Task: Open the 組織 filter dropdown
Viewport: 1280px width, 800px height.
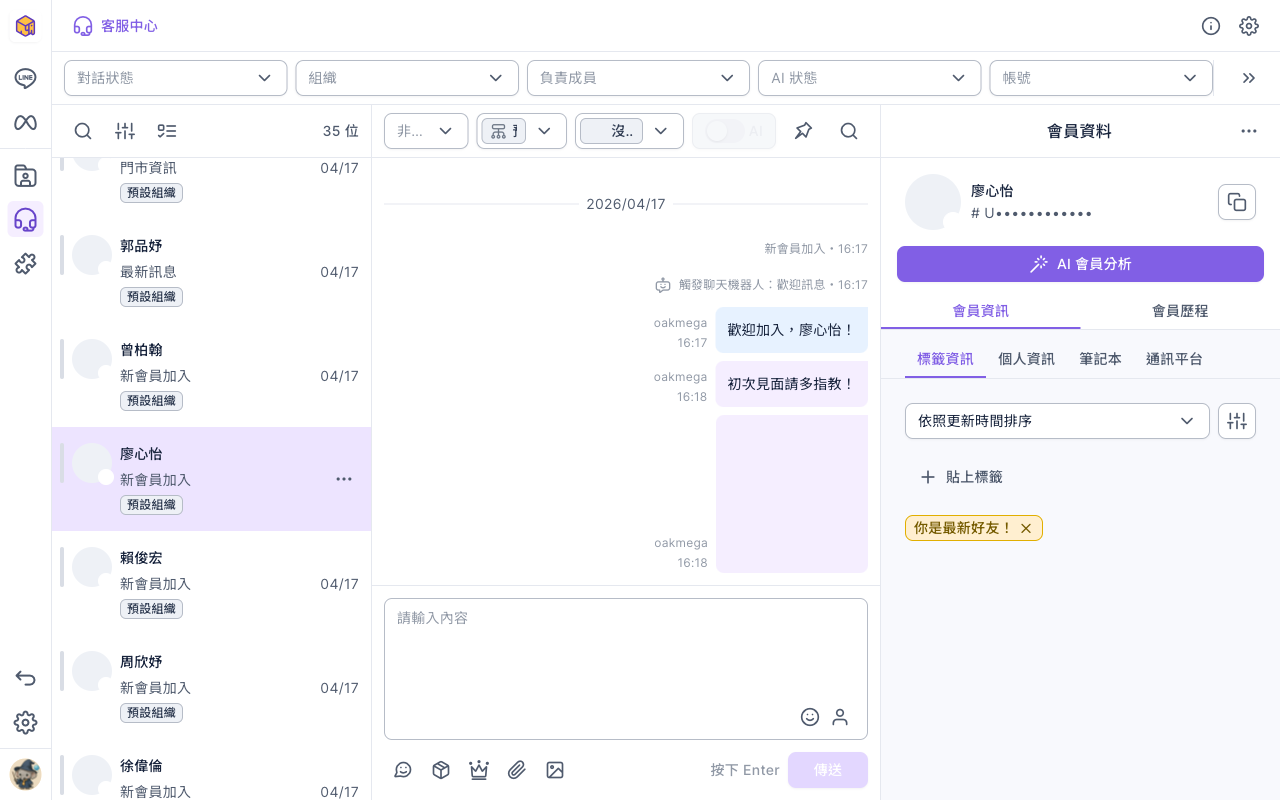Action: [x=407, y=78]
